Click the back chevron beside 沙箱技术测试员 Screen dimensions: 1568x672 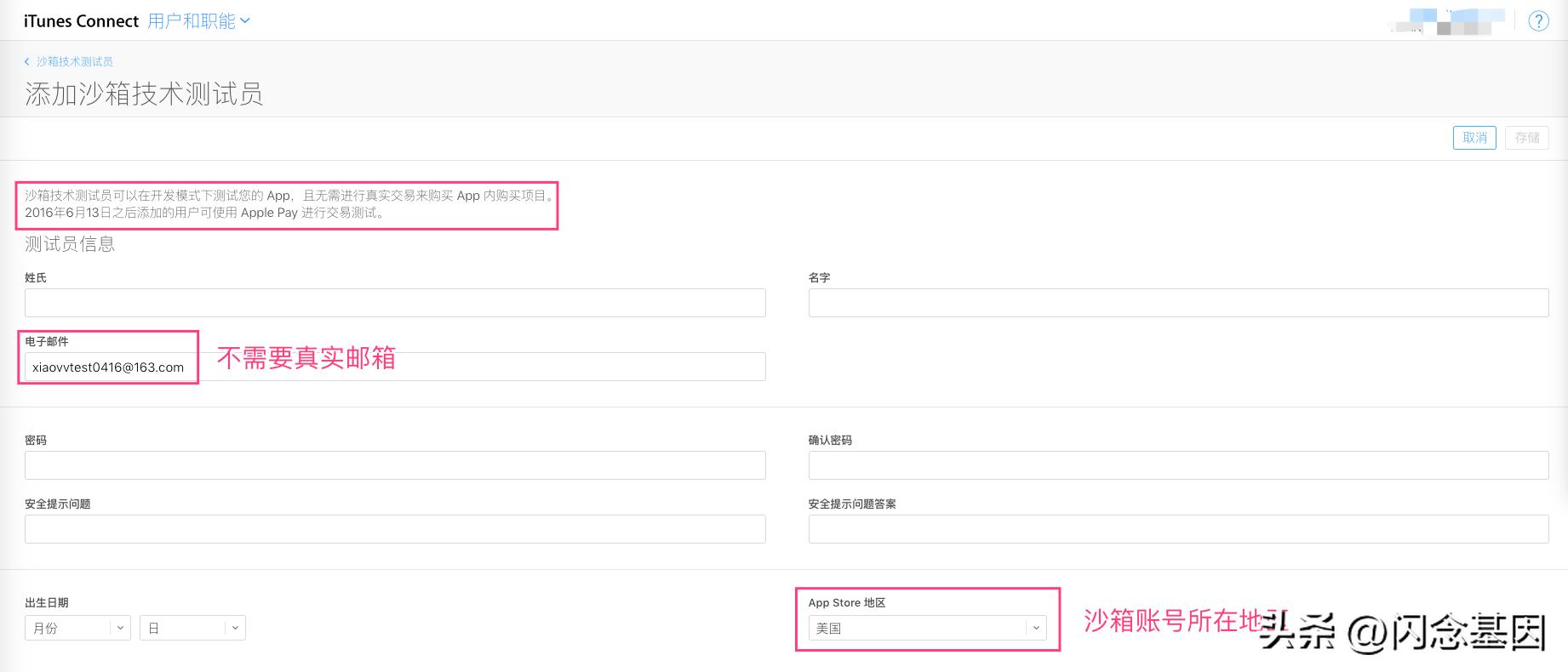(x=27, y=61)
